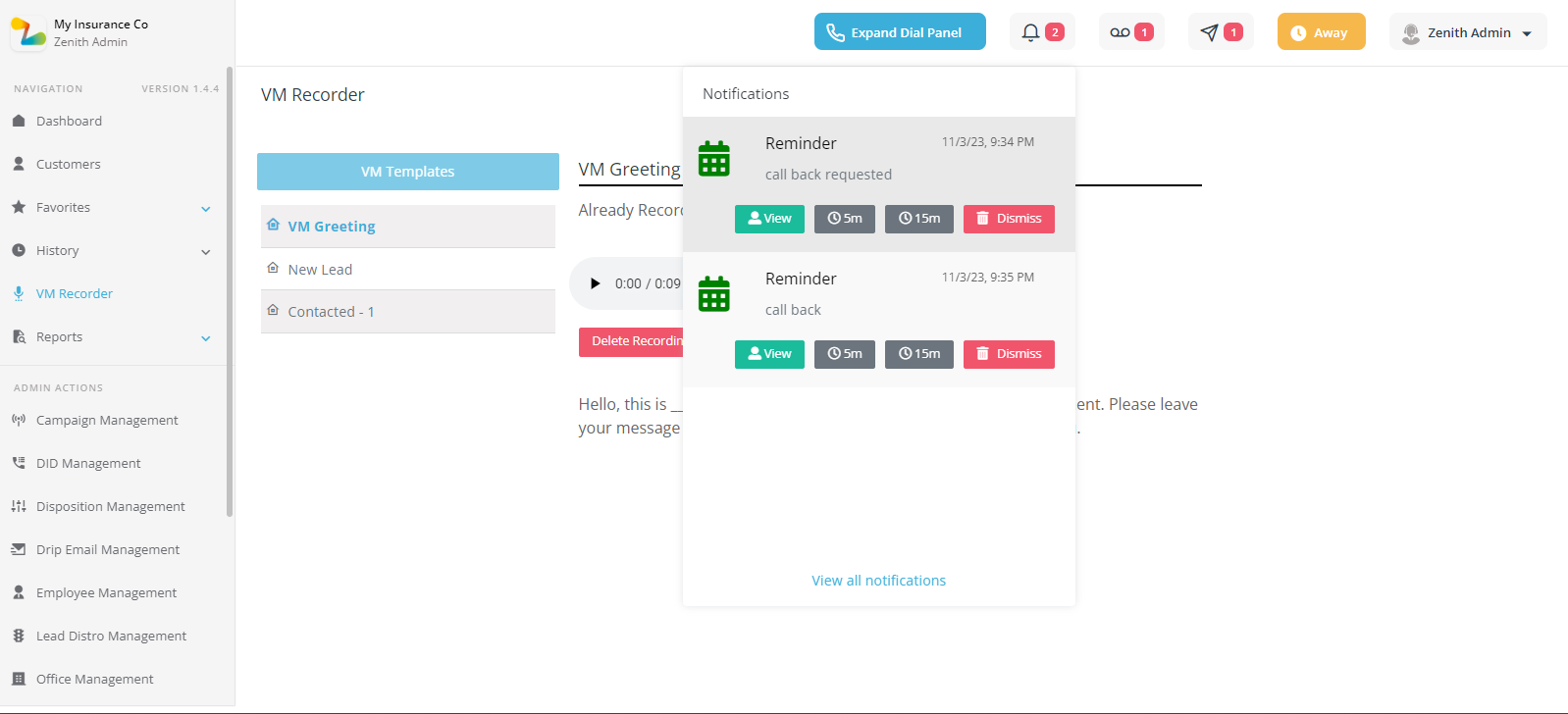Click the Customers person icon
Screen dimensions: 1568x714
[19, 164]
